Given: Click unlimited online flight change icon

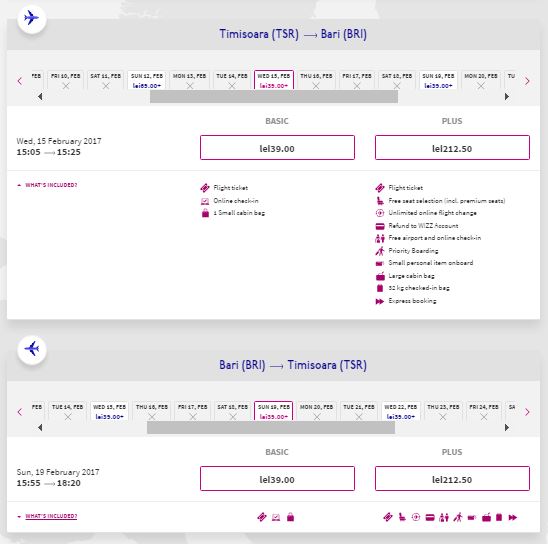Looking at the screenshot, I should [x=380, y=213].
